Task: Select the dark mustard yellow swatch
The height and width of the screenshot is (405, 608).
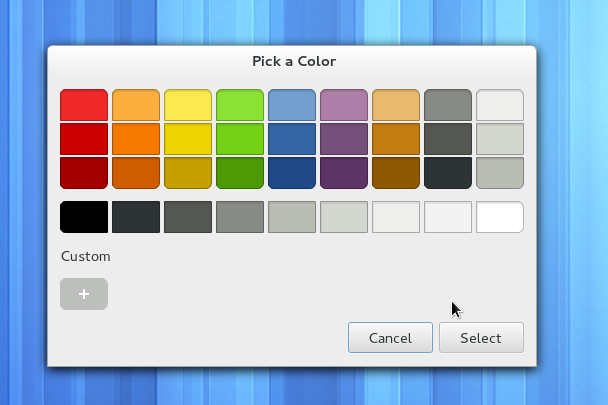Action: coord(188,173)
